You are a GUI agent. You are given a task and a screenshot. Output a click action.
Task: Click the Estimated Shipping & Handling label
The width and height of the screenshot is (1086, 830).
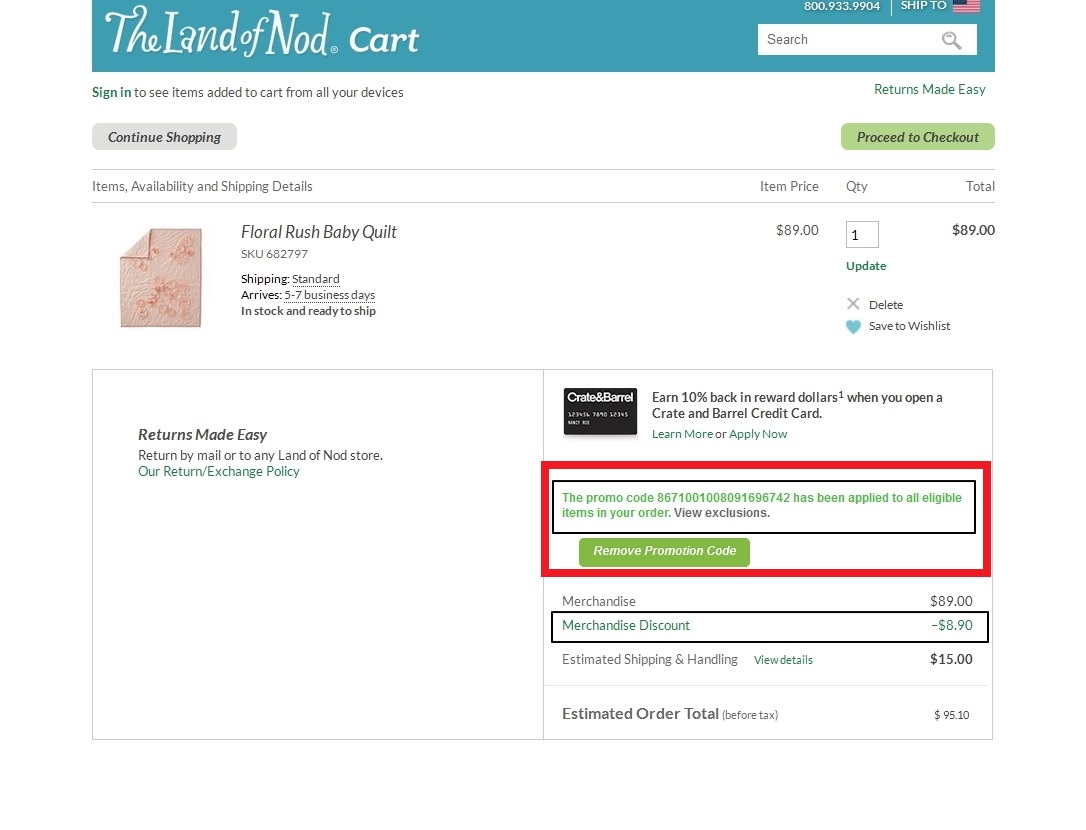coord(650,660)
